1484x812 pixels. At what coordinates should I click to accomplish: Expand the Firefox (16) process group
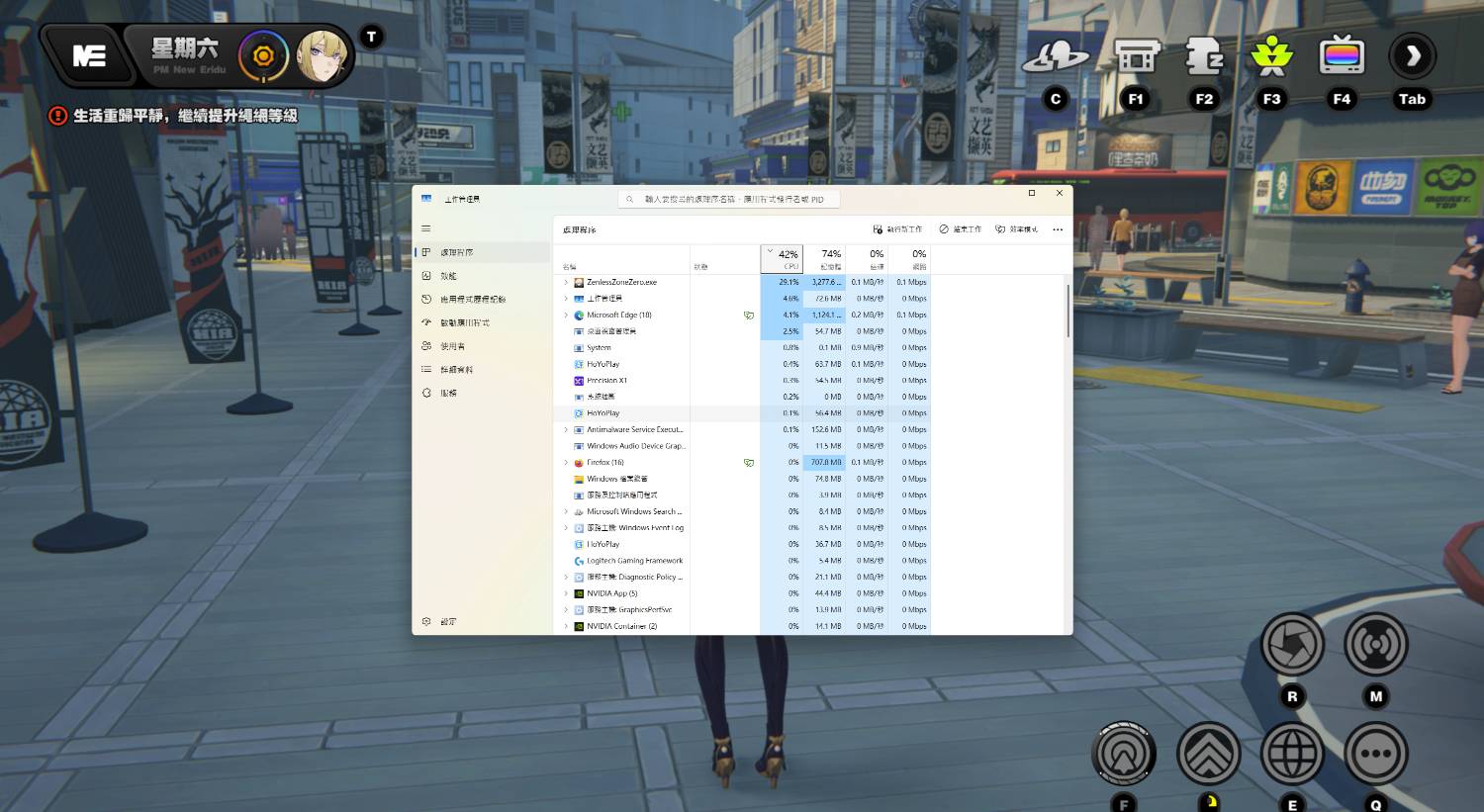click(x=566, y=462)
